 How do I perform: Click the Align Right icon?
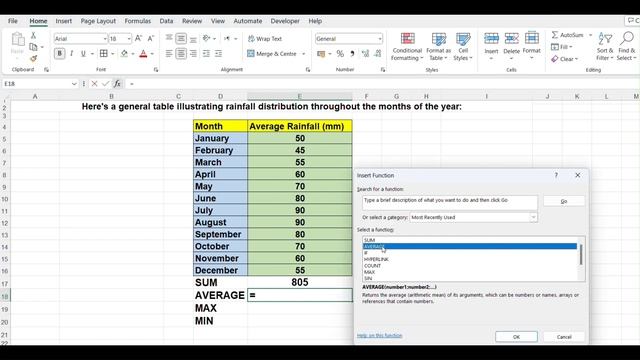(193, 53)
